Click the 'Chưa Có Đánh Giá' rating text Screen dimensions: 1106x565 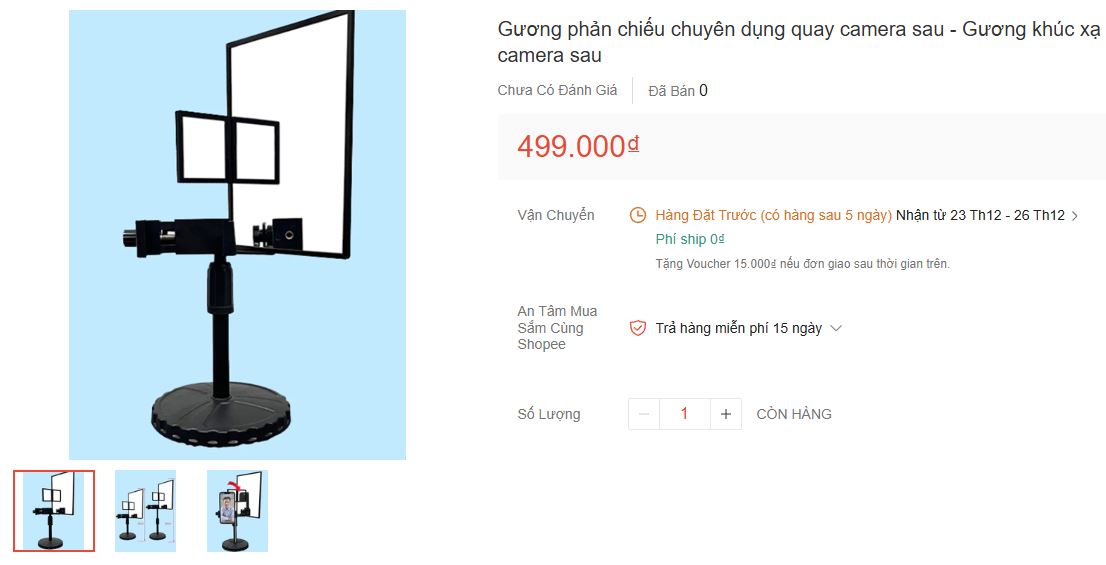pyautogui.click(x=557, y=90)
